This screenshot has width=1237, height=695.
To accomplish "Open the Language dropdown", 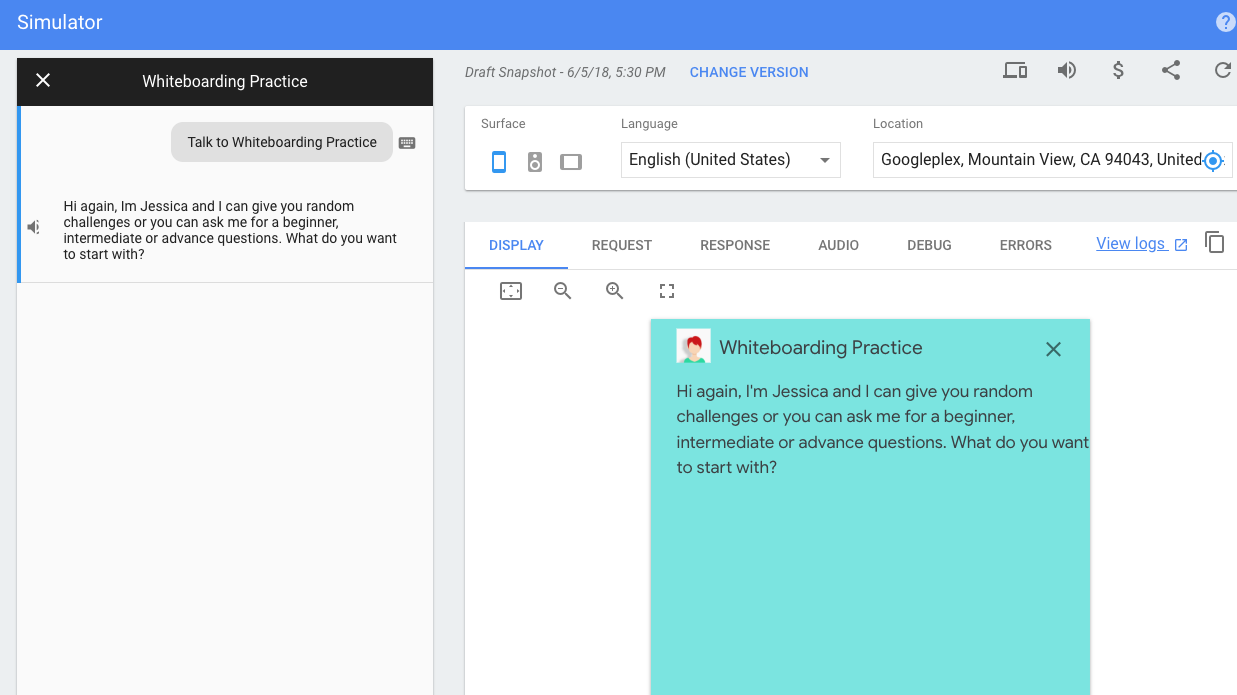I will point(731,160).
